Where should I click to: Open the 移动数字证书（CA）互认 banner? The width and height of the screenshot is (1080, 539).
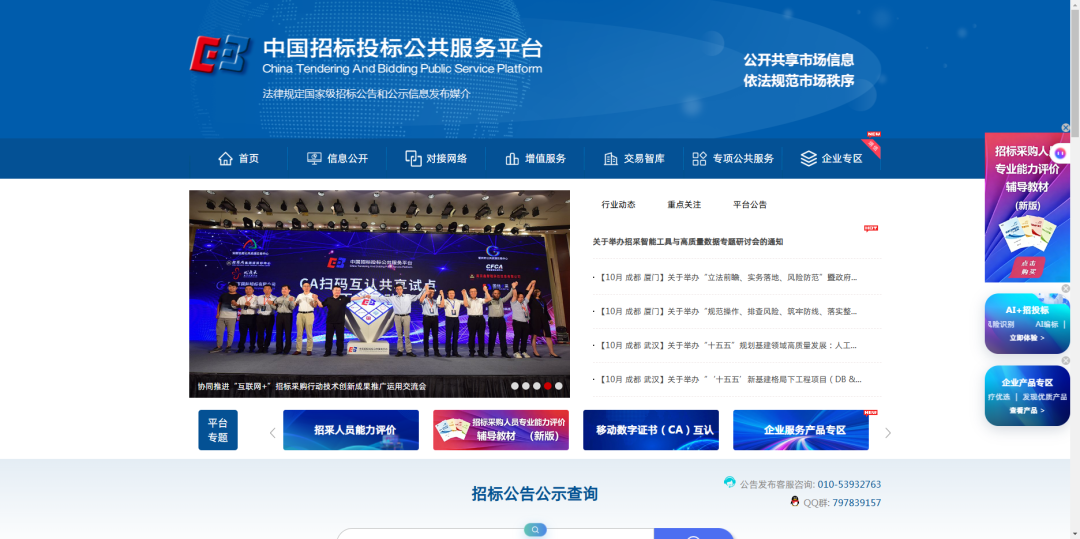tap(651, 430)
